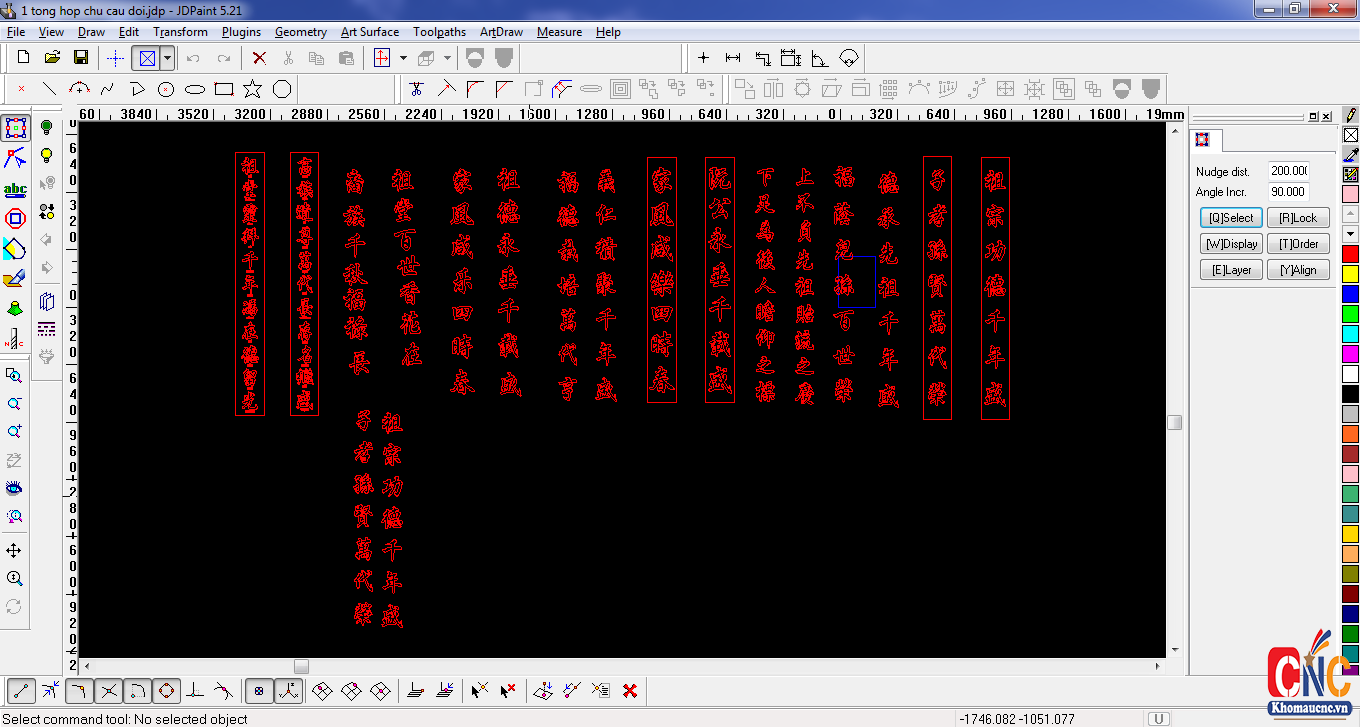
Task: Click the red X delete icon
Action: pos(259,58)
